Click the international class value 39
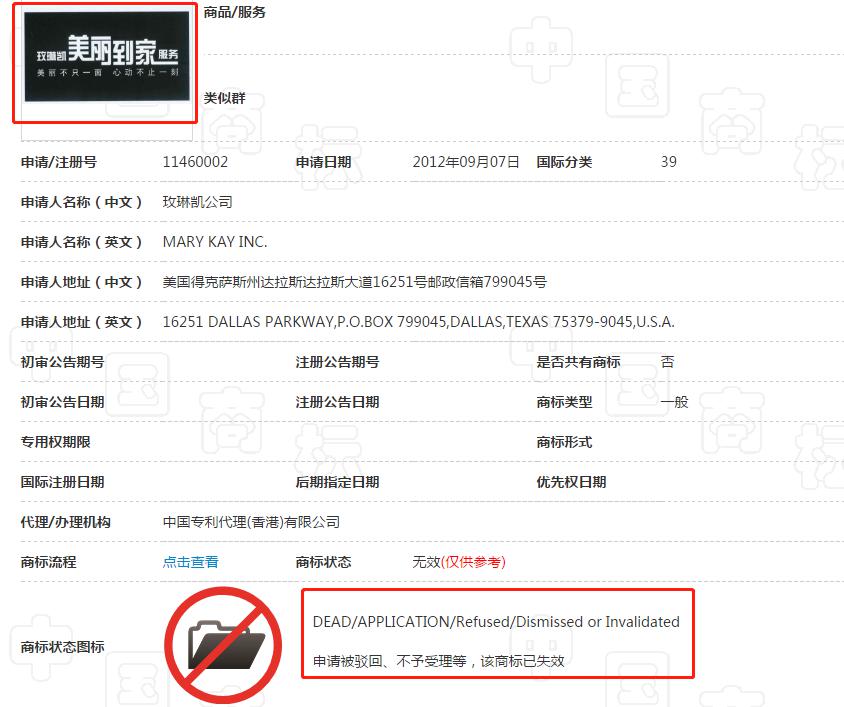 pyautogui.click(x=668, y=162)
